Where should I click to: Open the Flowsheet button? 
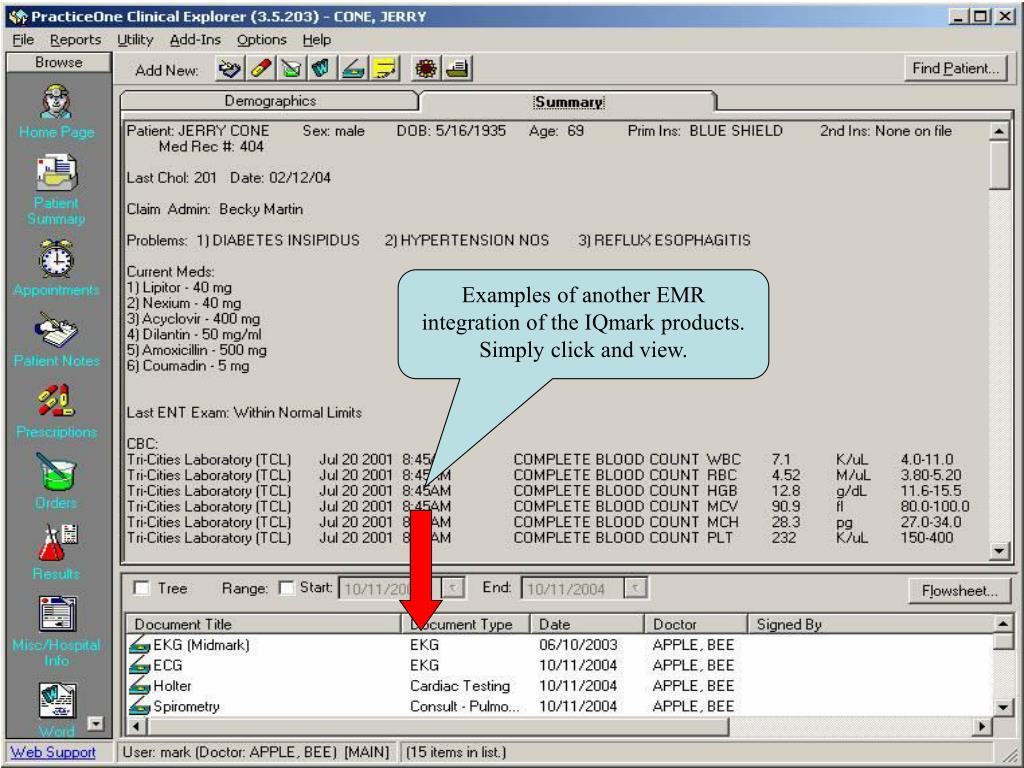pyautogui.click(x=959, y=591)
